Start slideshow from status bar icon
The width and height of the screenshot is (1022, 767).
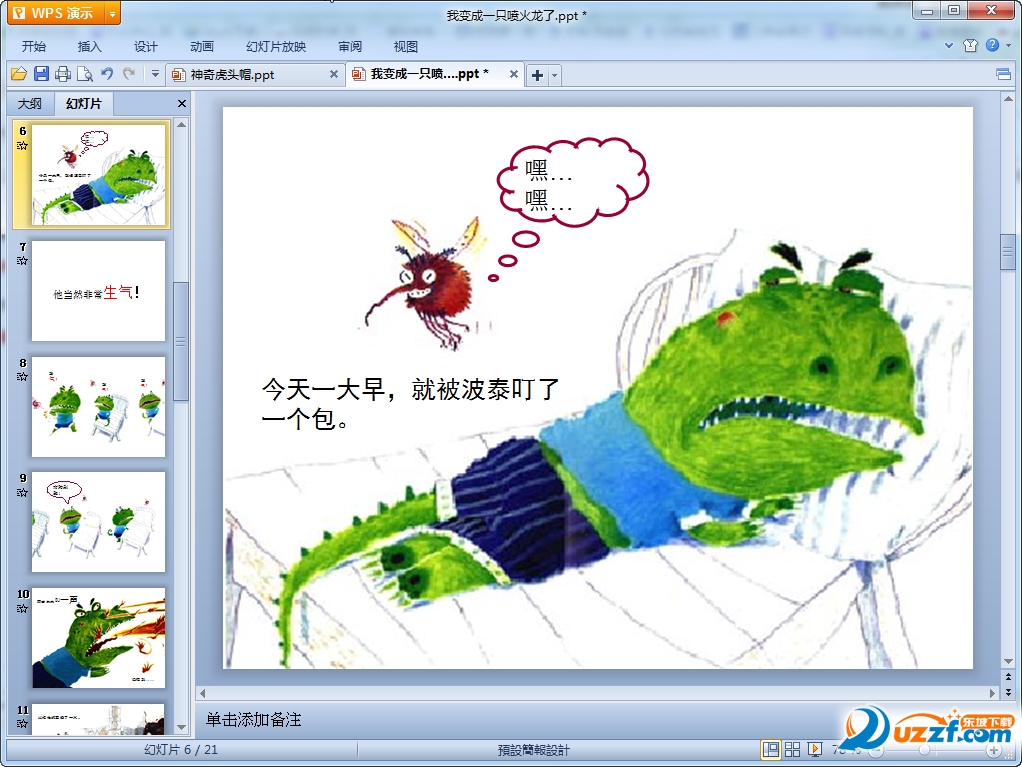pyautogui.click(x=815, y=749)
